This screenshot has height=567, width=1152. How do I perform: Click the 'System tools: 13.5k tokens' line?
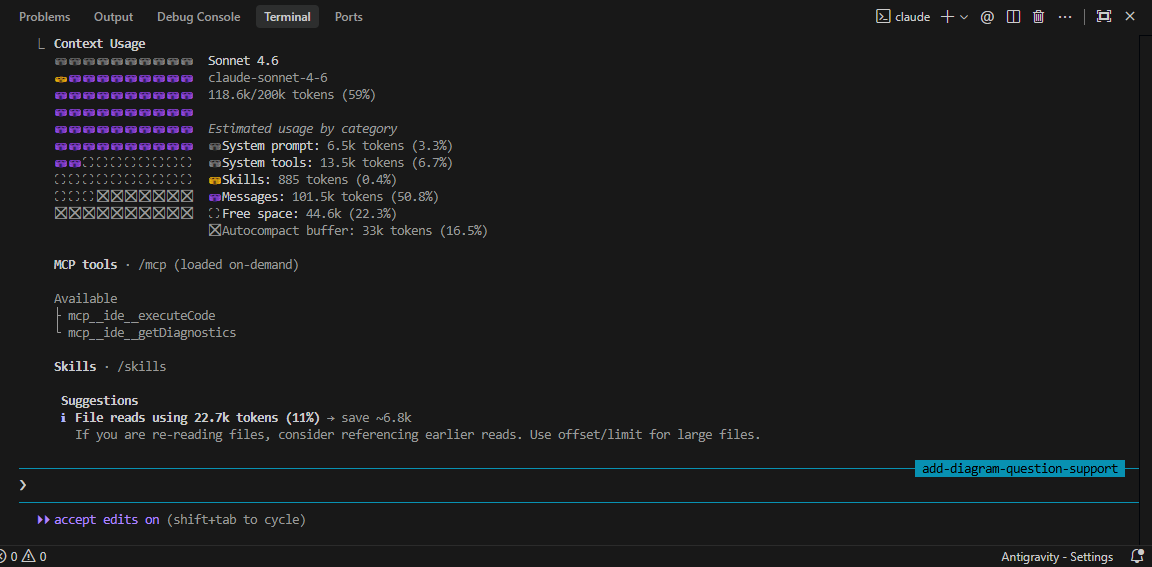point(331,162)
